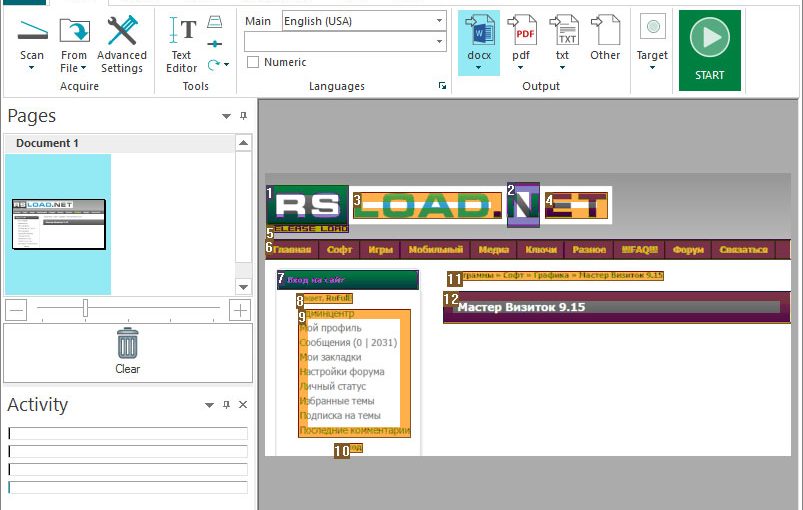
Task: Select the Document 1 header
Action: (119, 143)
